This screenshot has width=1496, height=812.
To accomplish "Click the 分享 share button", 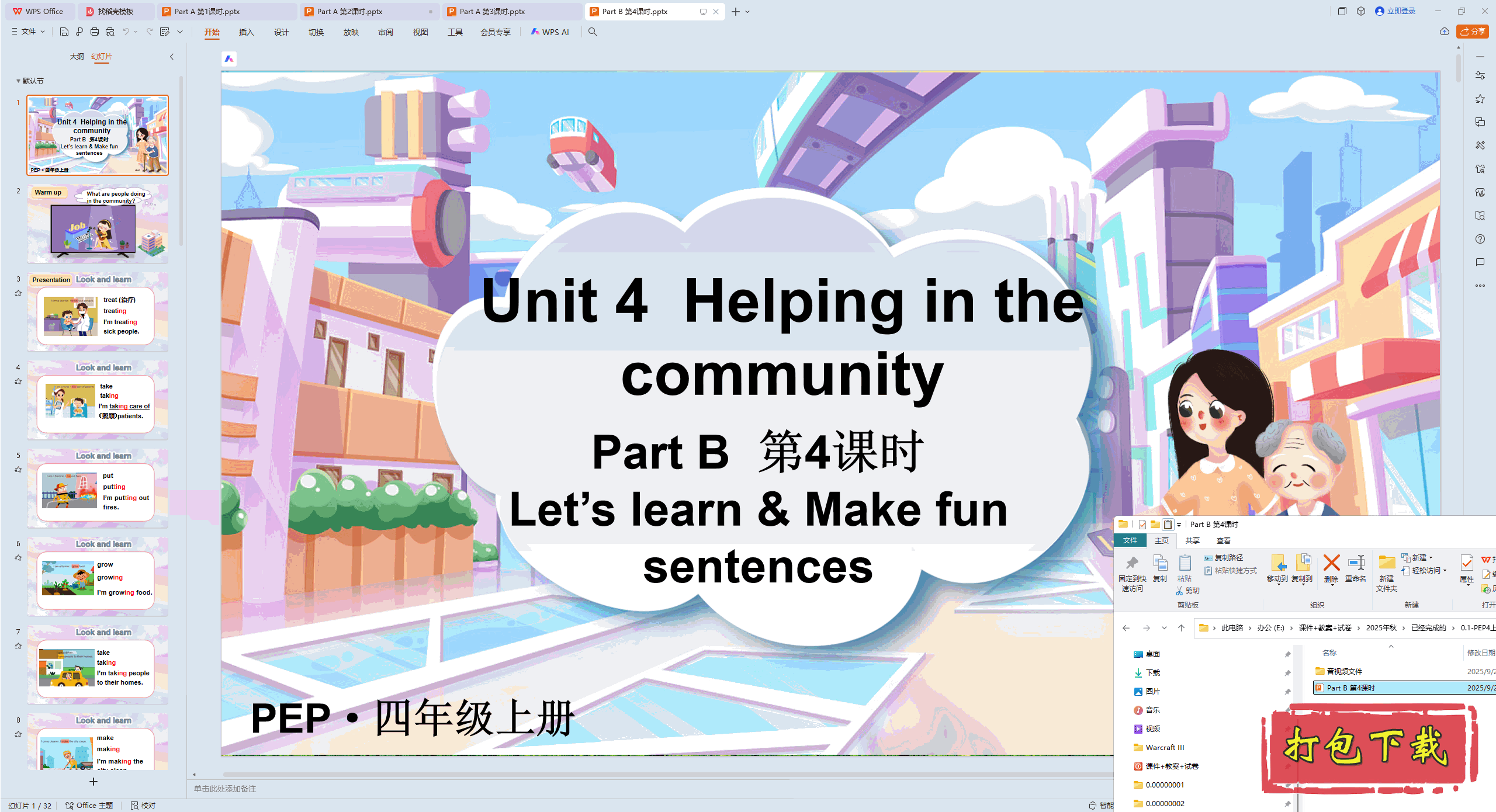I will (x=1472, y=32).
